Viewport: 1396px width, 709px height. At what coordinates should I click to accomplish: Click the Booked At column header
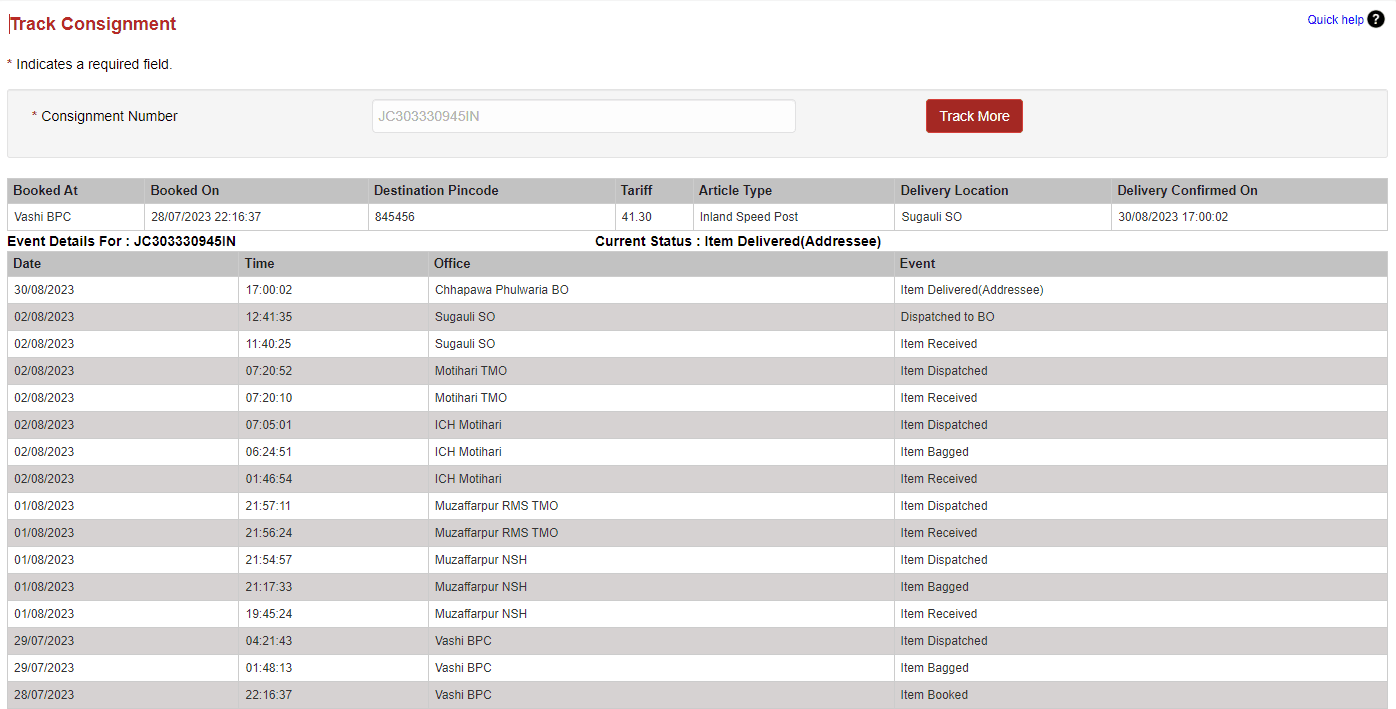pyautogui.click(x=76, y=191)
